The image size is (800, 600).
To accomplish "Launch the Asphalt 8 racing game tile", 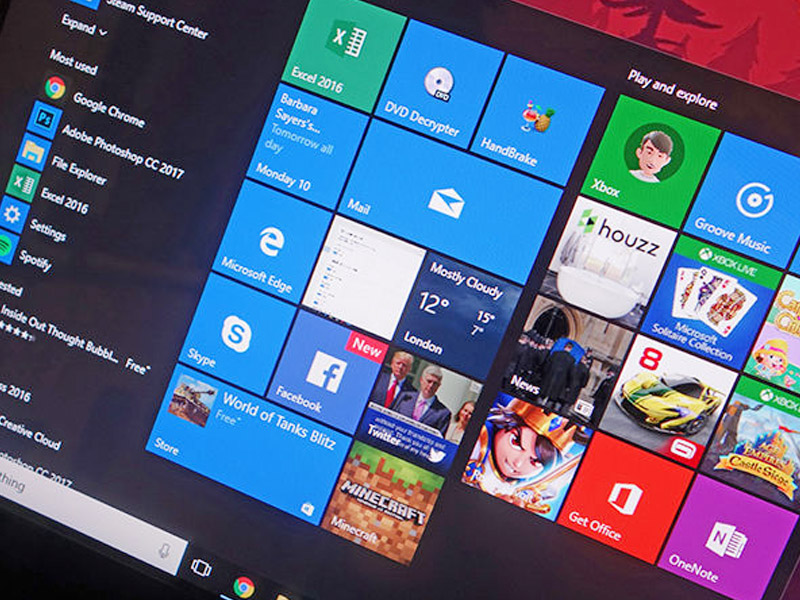I will point(667,401).
